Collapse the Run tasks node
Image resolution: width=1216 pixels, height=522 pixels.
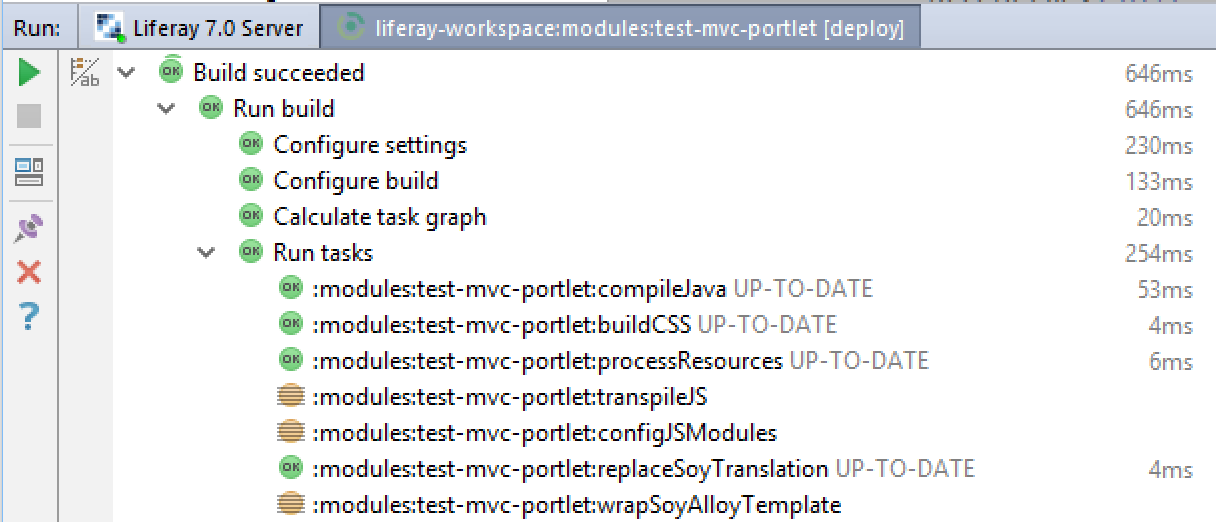[x=206, y=253]
